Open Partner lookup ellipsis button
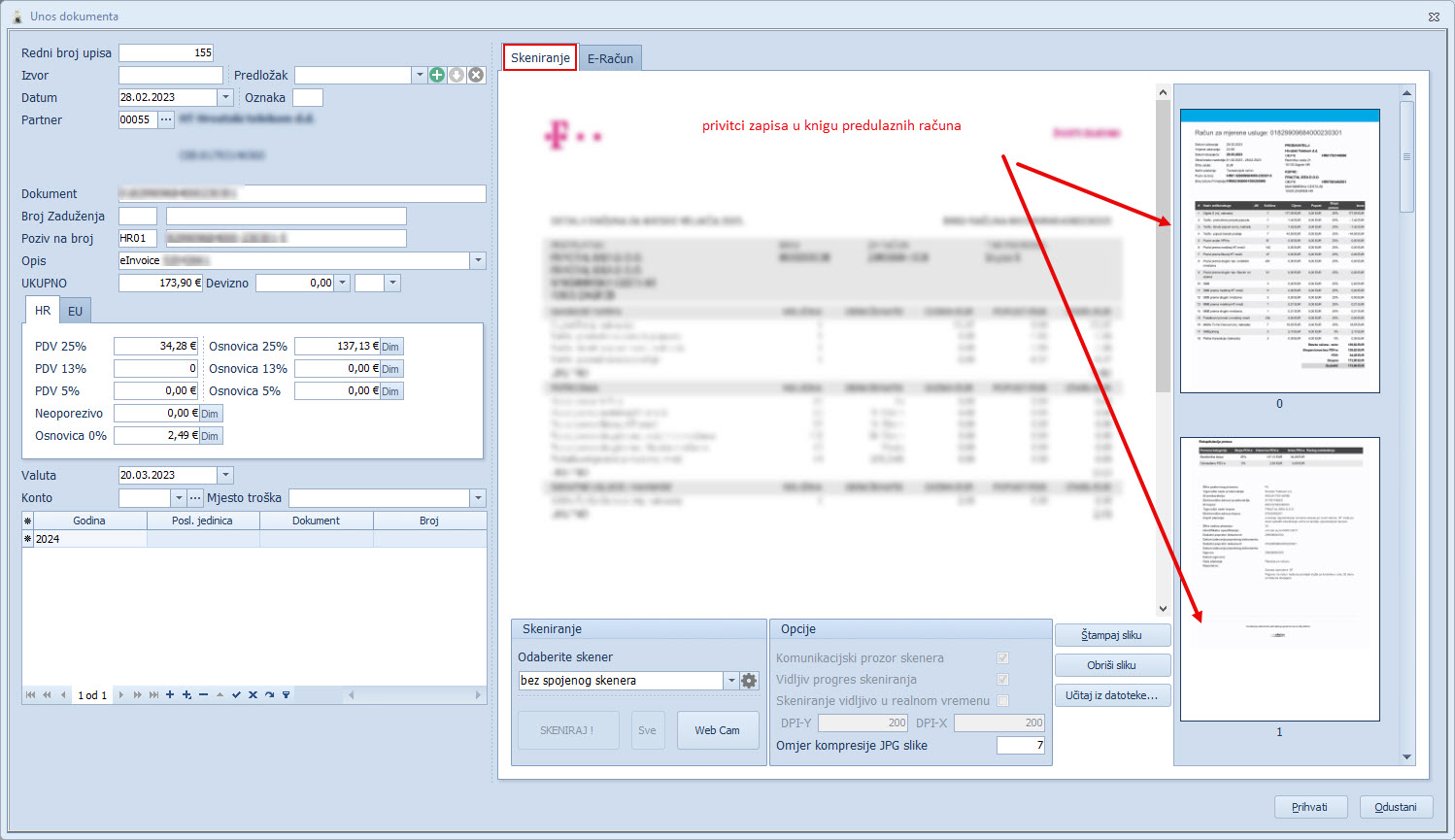This screenshot has height=840, width=1455. click(166, 119)
